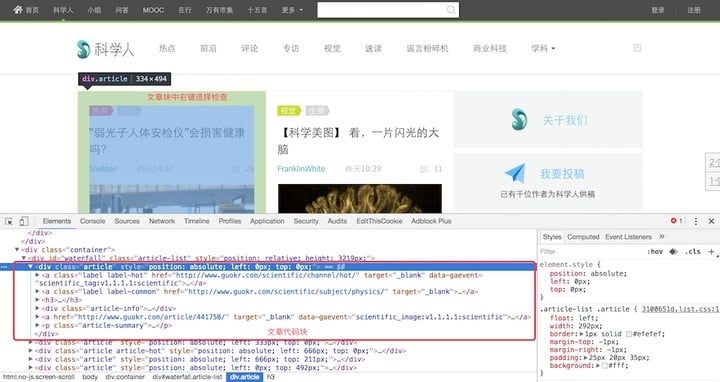
Task: Click the 注册 register link
Action: click(x=694, y=10)
